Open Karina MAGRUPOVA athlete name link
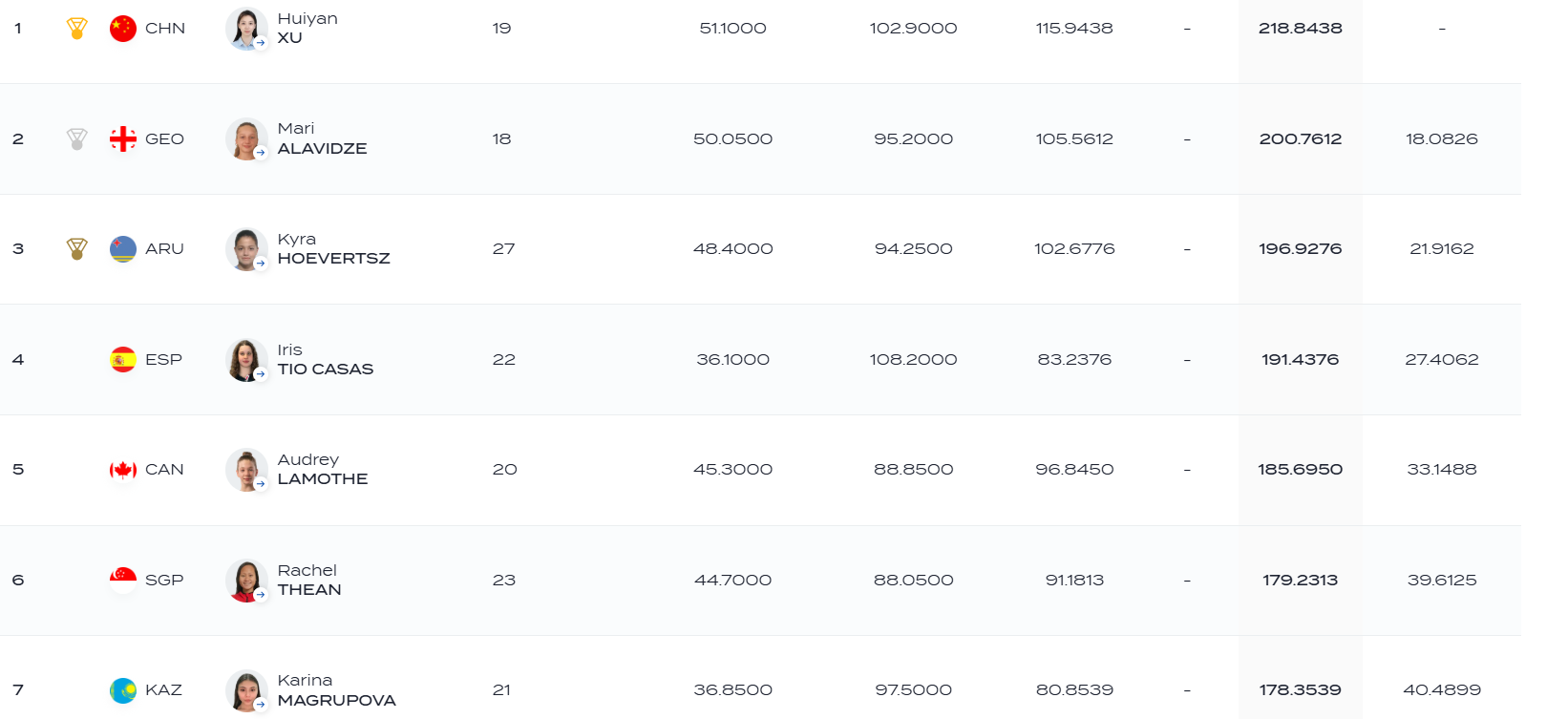This screenshot has width=1568, height=719. click(336, 689)
